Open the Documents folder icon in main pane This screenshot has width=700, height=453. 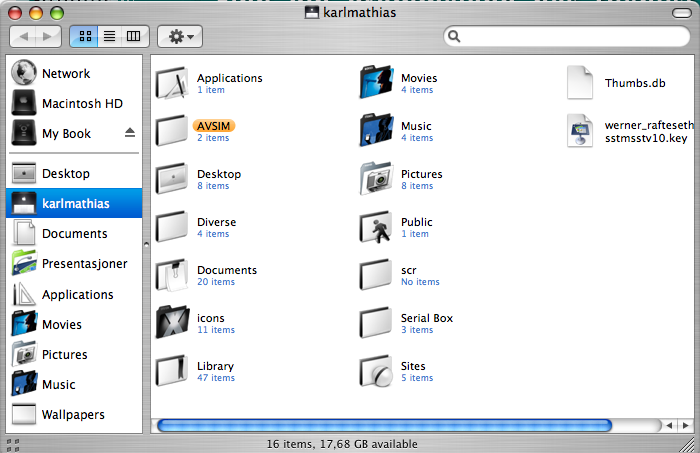[x=172, y=275]
